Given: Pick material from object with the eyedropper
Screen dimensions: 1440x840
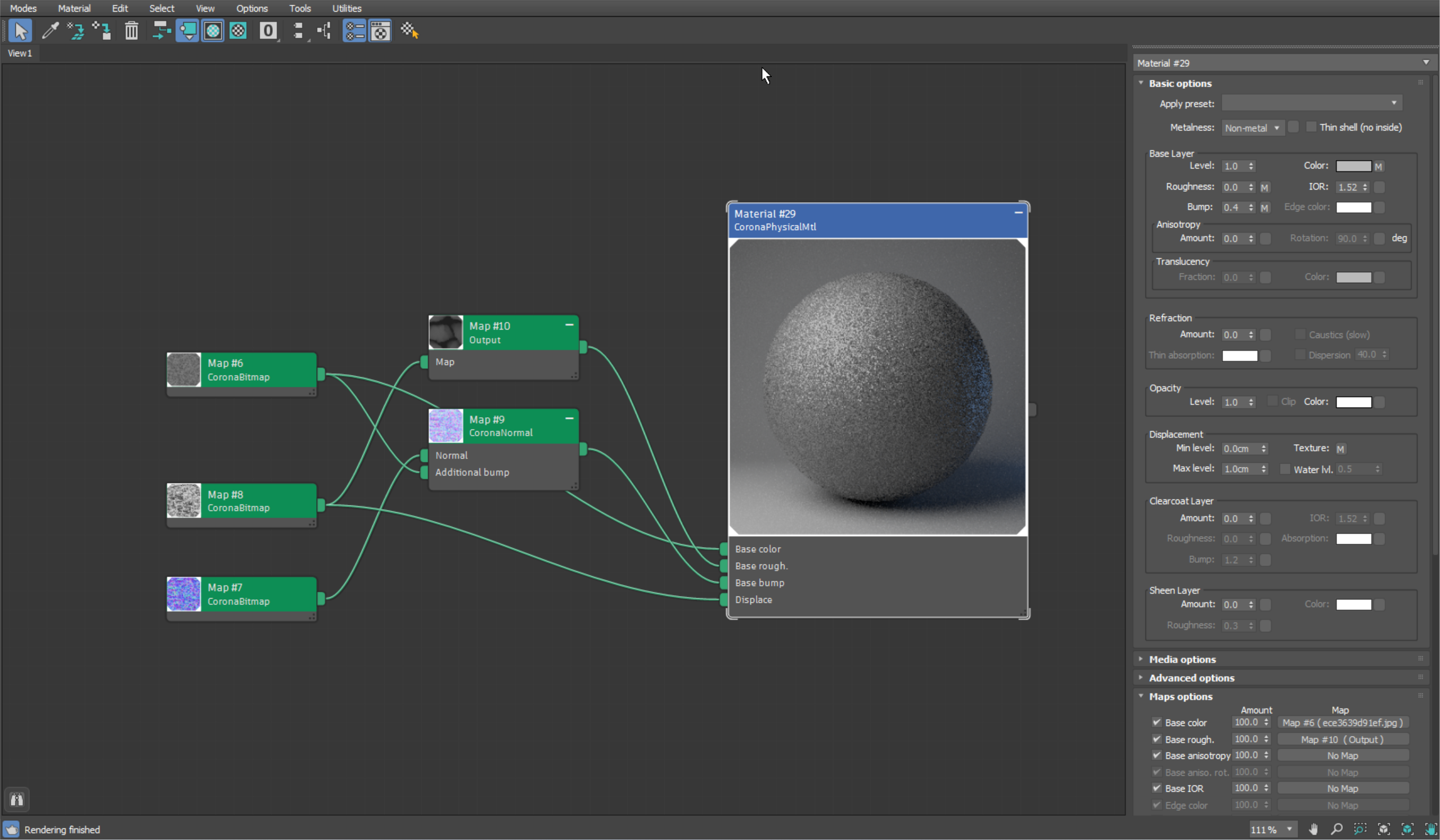Looking at the screenshot, I should [x=50, y=30].
